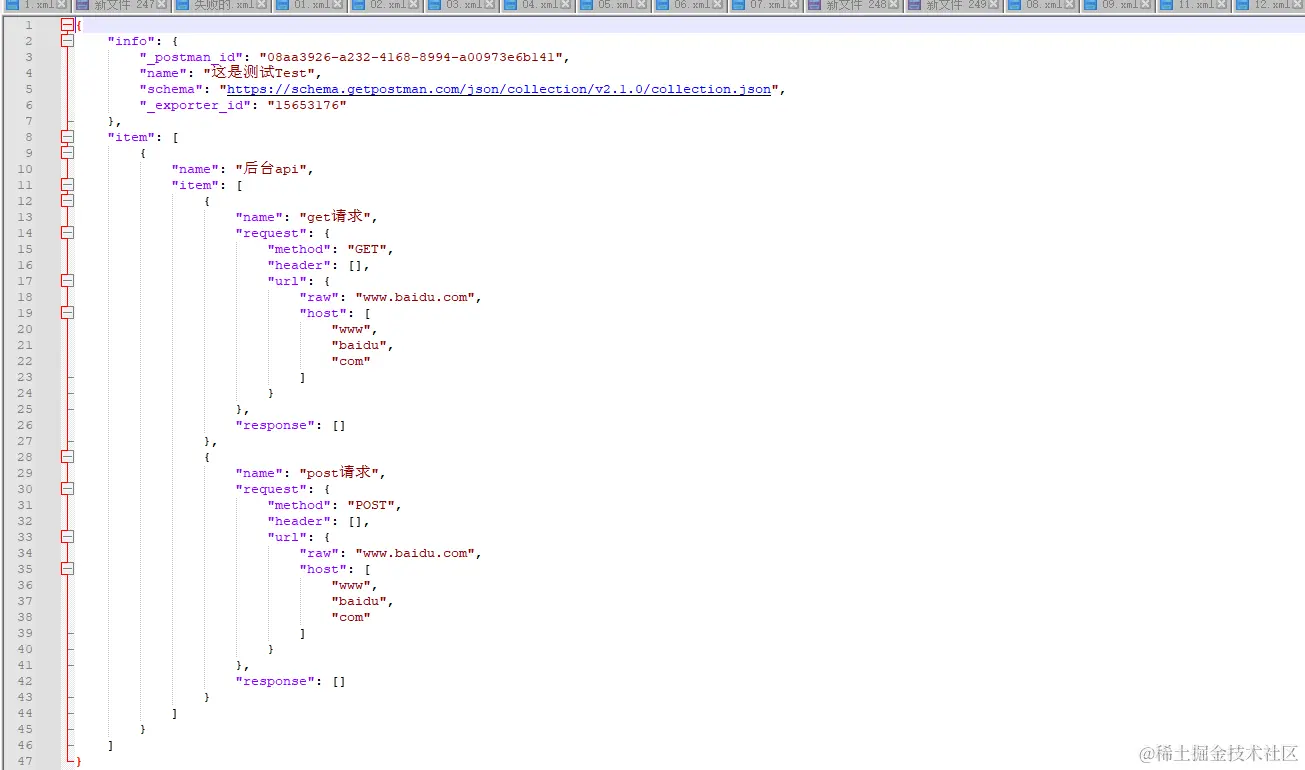This screenshot has height=770, width=1305.
Task: Fold the object starting on line 9
Action: (x=67, y=153)
